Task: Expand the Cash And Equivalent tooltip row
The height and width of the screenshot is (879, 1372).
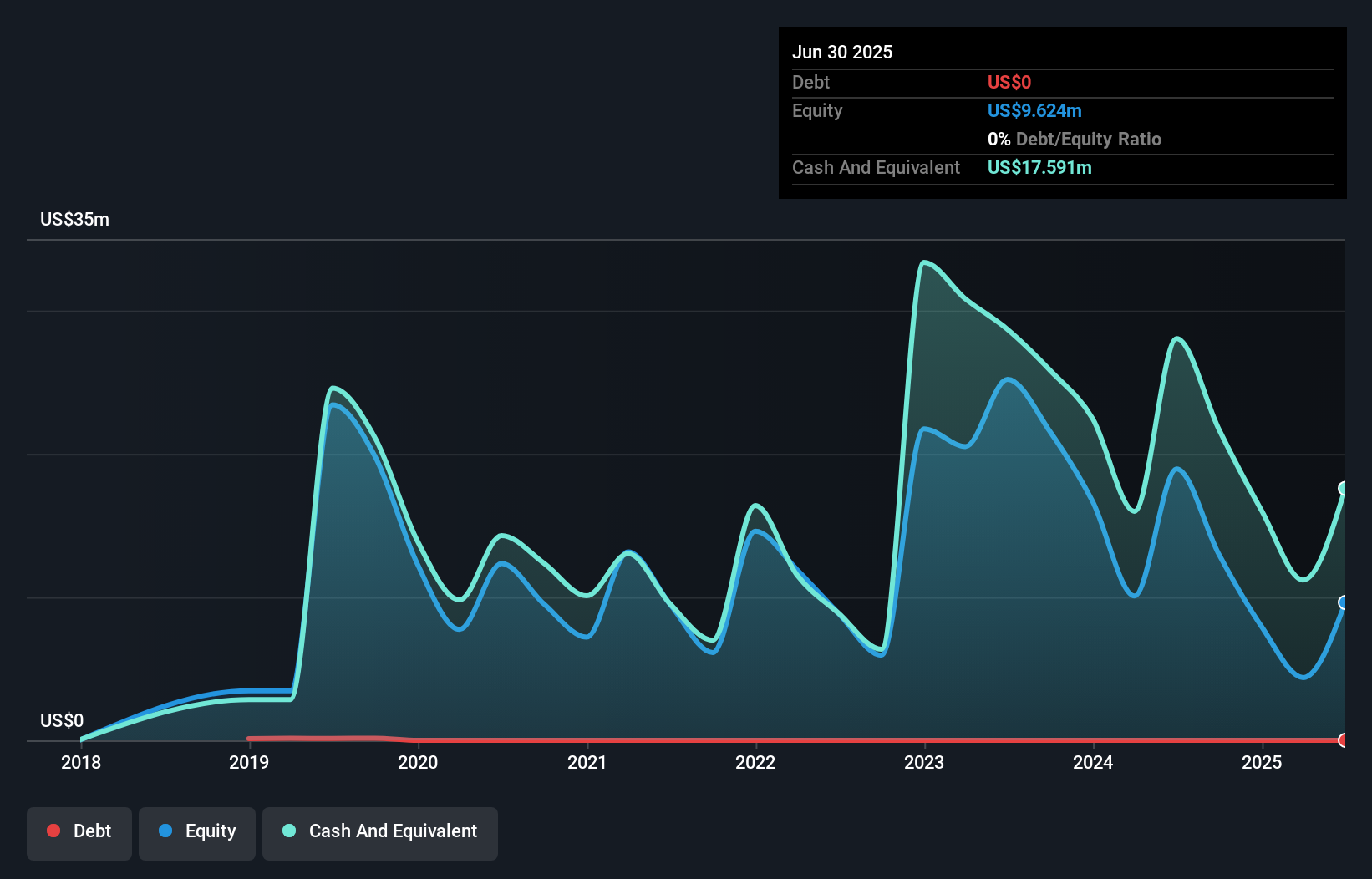Action: click(876, 167)
